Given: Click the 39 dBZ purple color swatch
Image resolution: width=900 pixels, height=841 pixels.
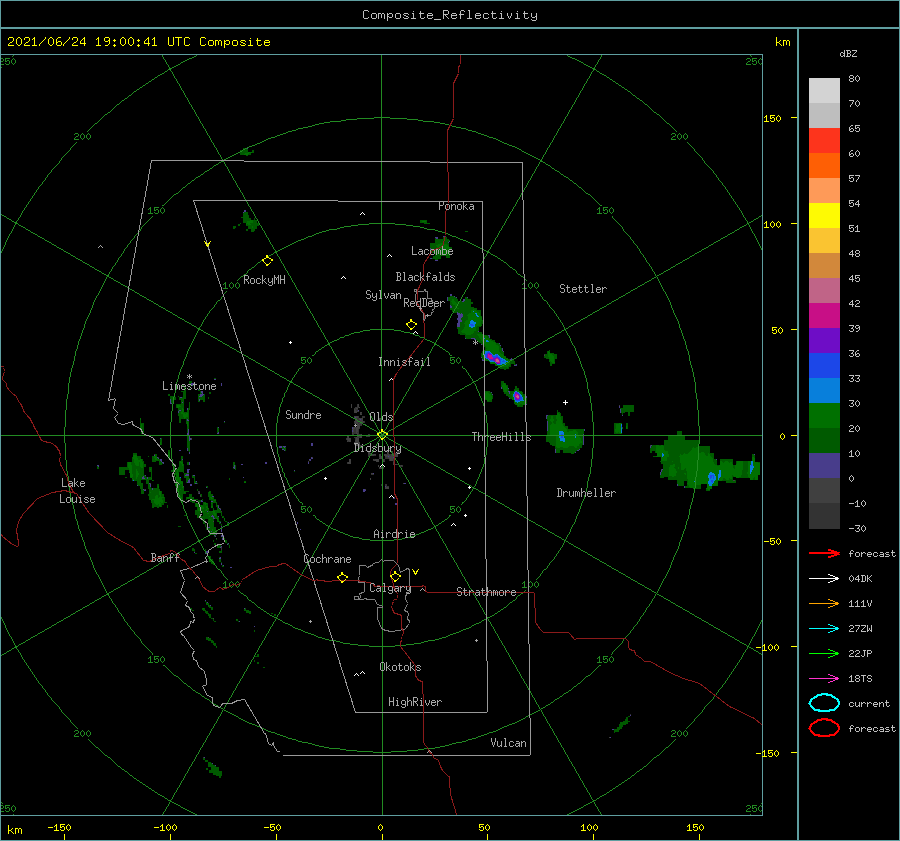Looking at the screenshot, I should click(x=824, y=340).
